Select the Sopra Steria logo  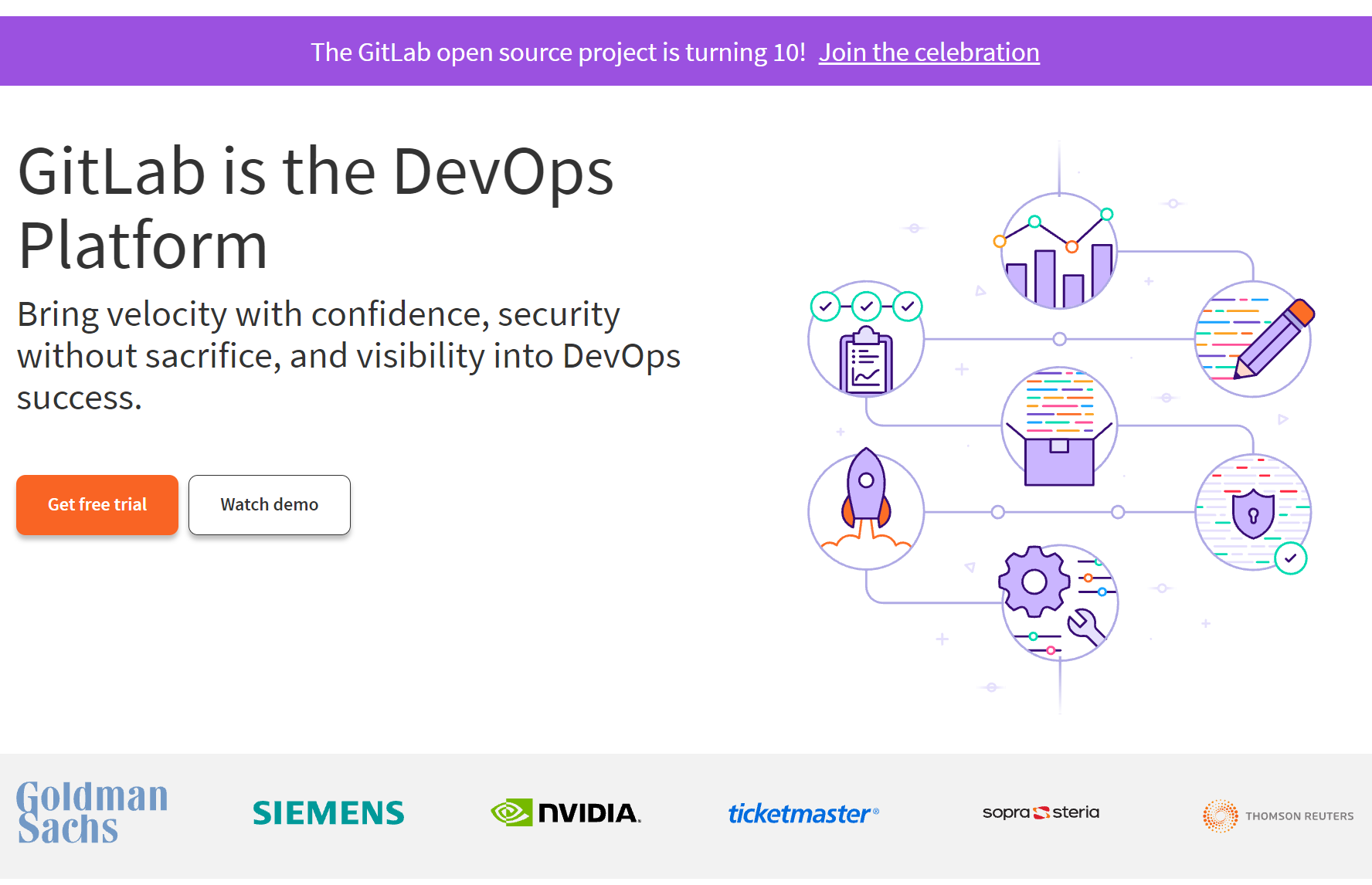pyautogui.click(x=1041, y=812)
